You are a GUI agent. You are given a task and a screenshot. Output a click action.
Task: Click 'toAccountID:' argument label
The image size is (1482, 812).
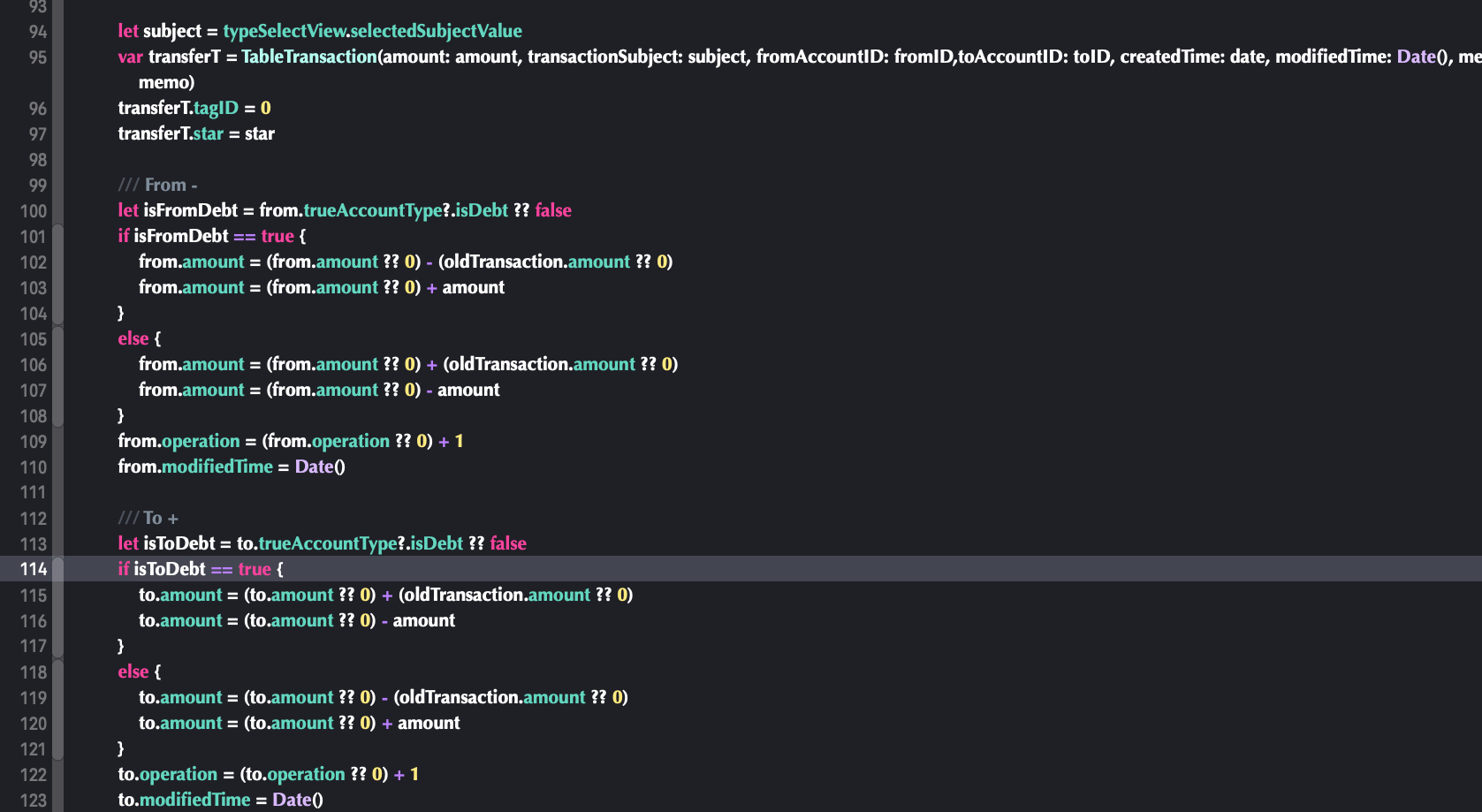1013,57
